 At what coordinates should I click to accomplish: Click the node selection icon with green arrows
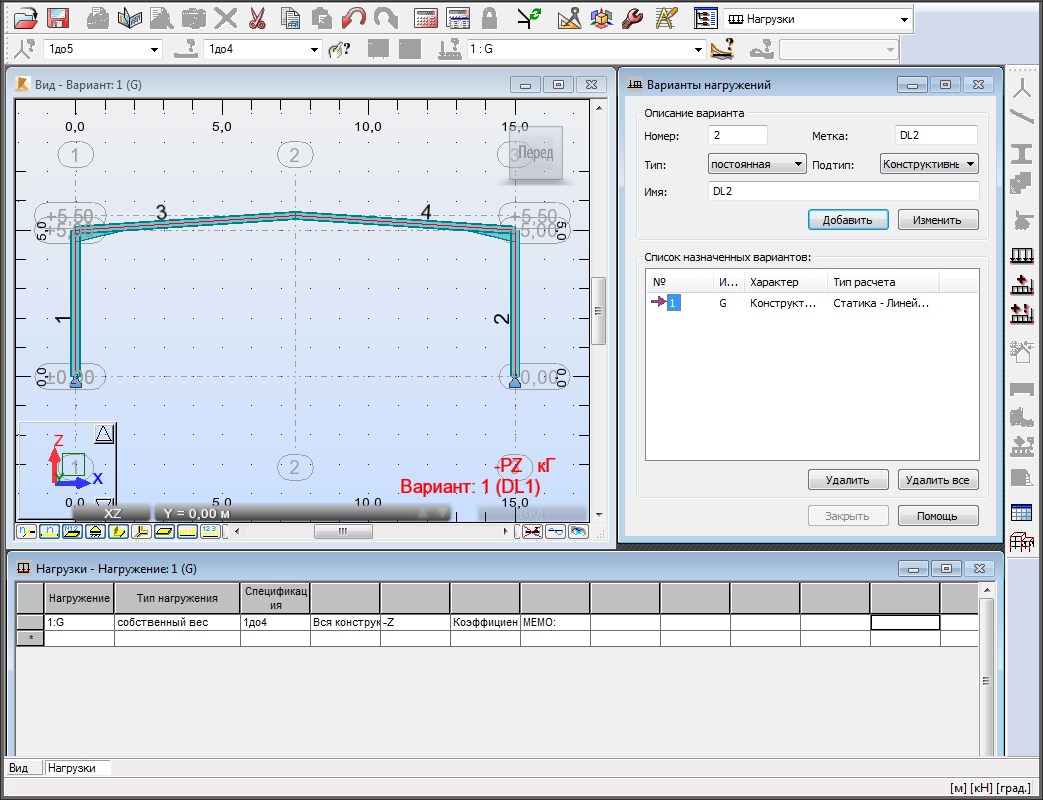(530, 18)
